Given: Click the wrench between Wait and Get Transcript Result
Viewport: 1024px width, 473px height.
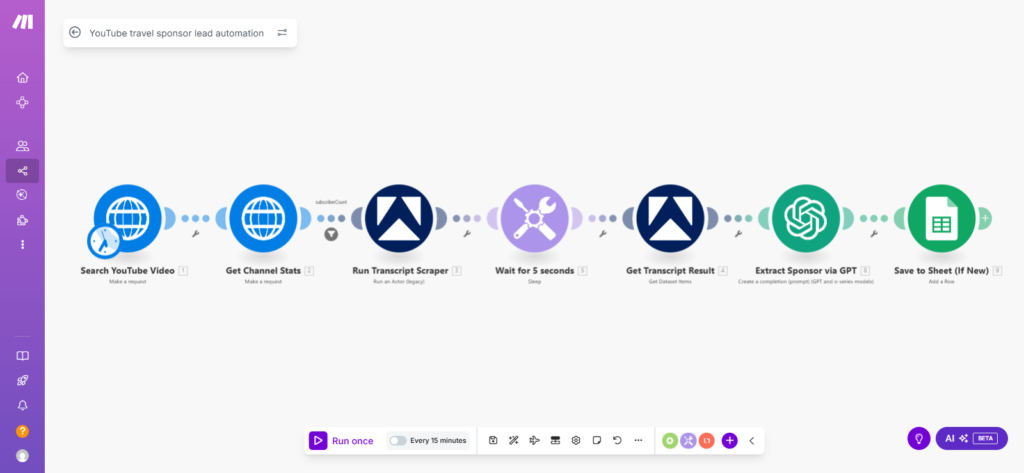Looking at the screenshot, I should pyautogui.click(x=603, y=233).
